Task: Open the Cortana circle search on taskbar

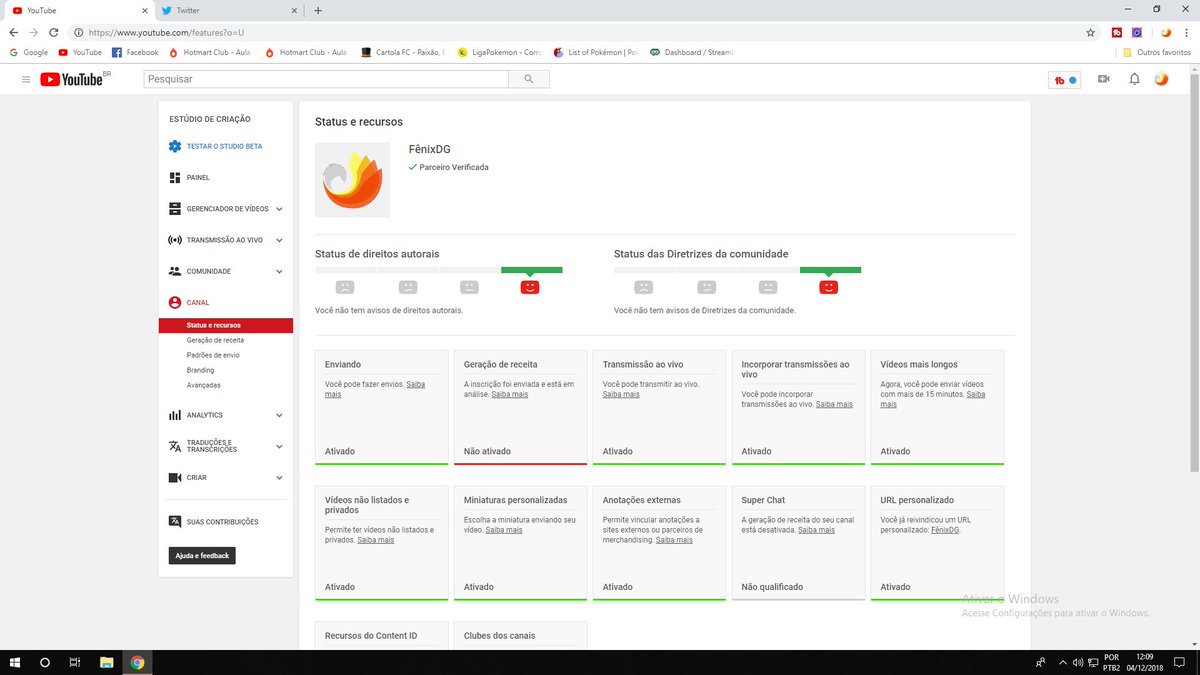Action: pos(45,662)
